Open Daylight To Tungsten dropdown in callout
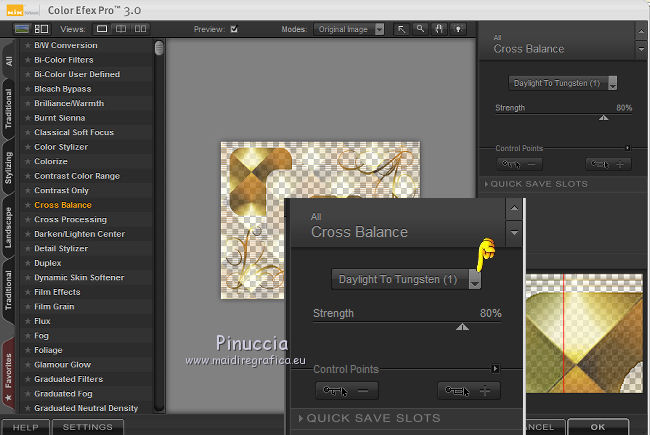 [406, 279]
